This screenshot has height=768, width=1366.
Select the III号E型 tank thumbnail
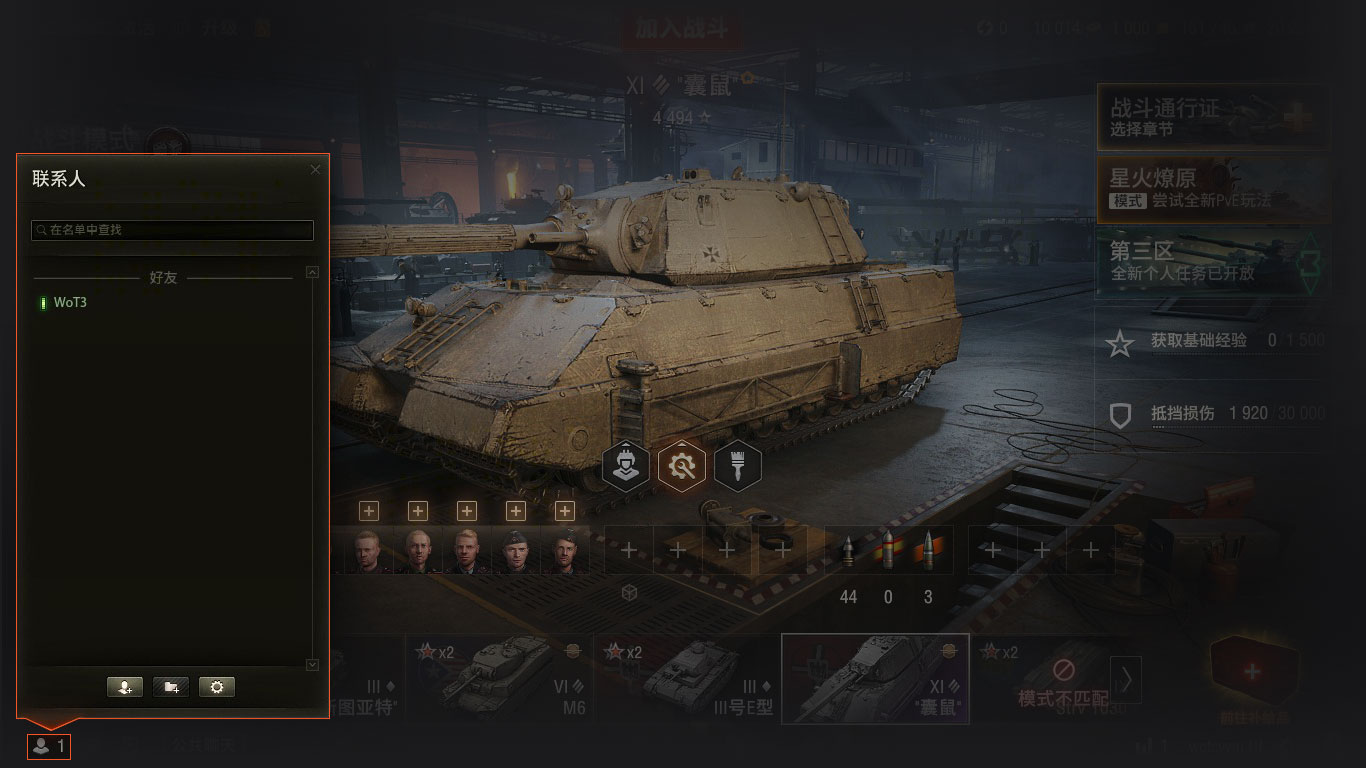[686, 678]
